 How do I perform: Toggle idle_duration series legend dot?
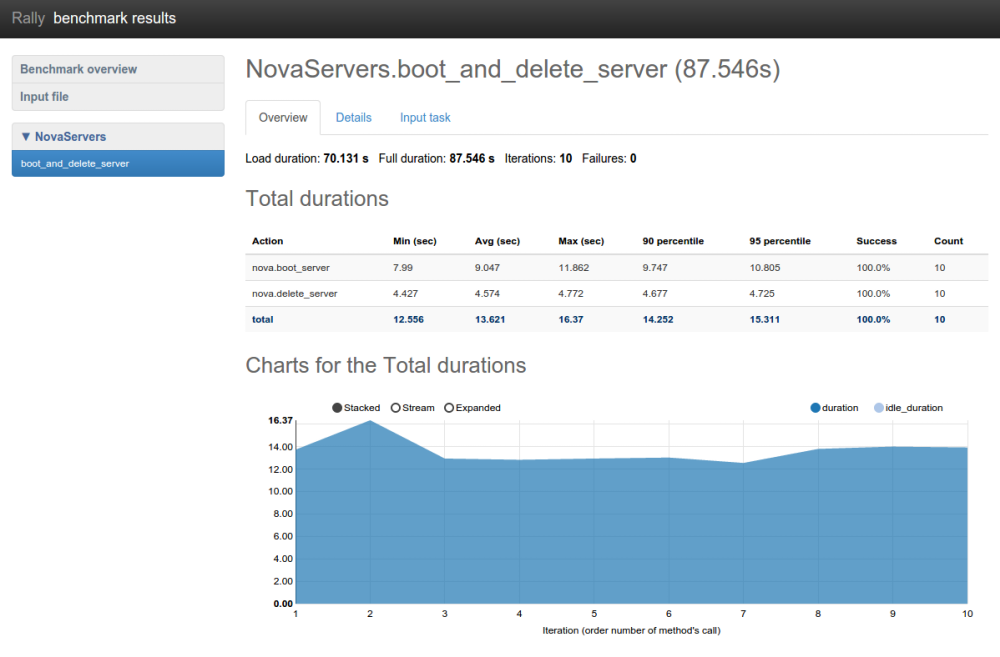(879, 408)
